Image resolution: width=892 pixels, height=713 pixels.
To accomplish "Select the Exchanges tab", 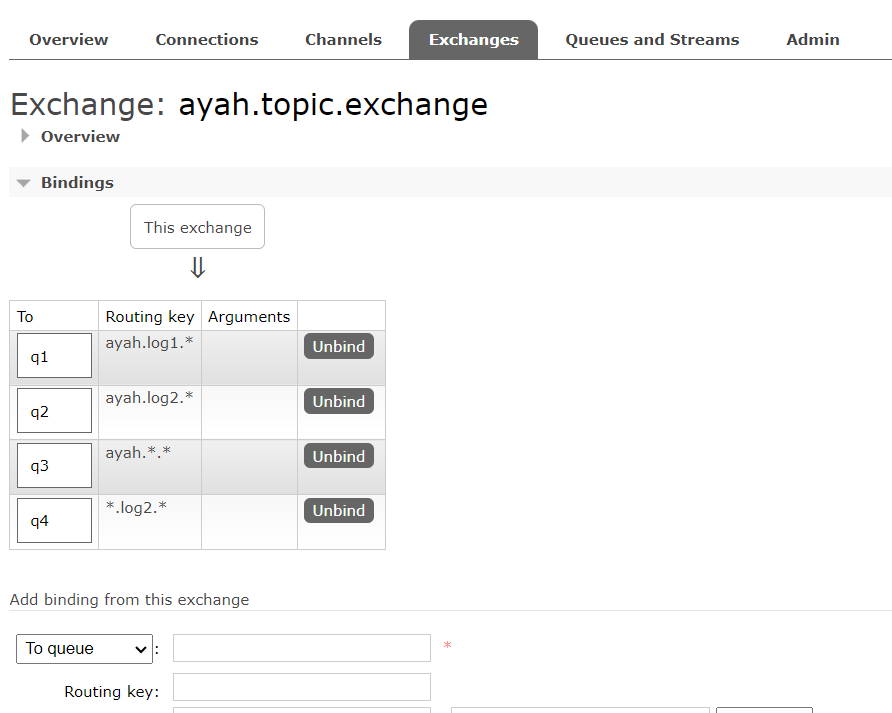I will 473,40.
